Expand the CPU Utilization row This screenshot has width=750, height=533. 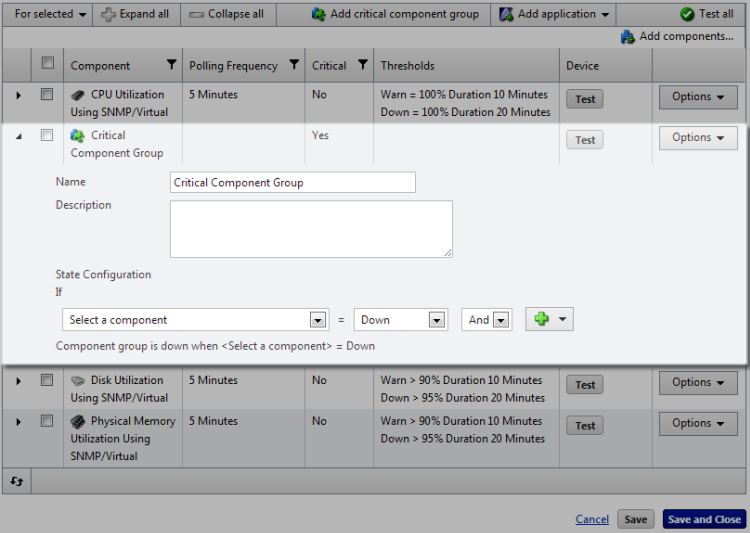(18, 95)
